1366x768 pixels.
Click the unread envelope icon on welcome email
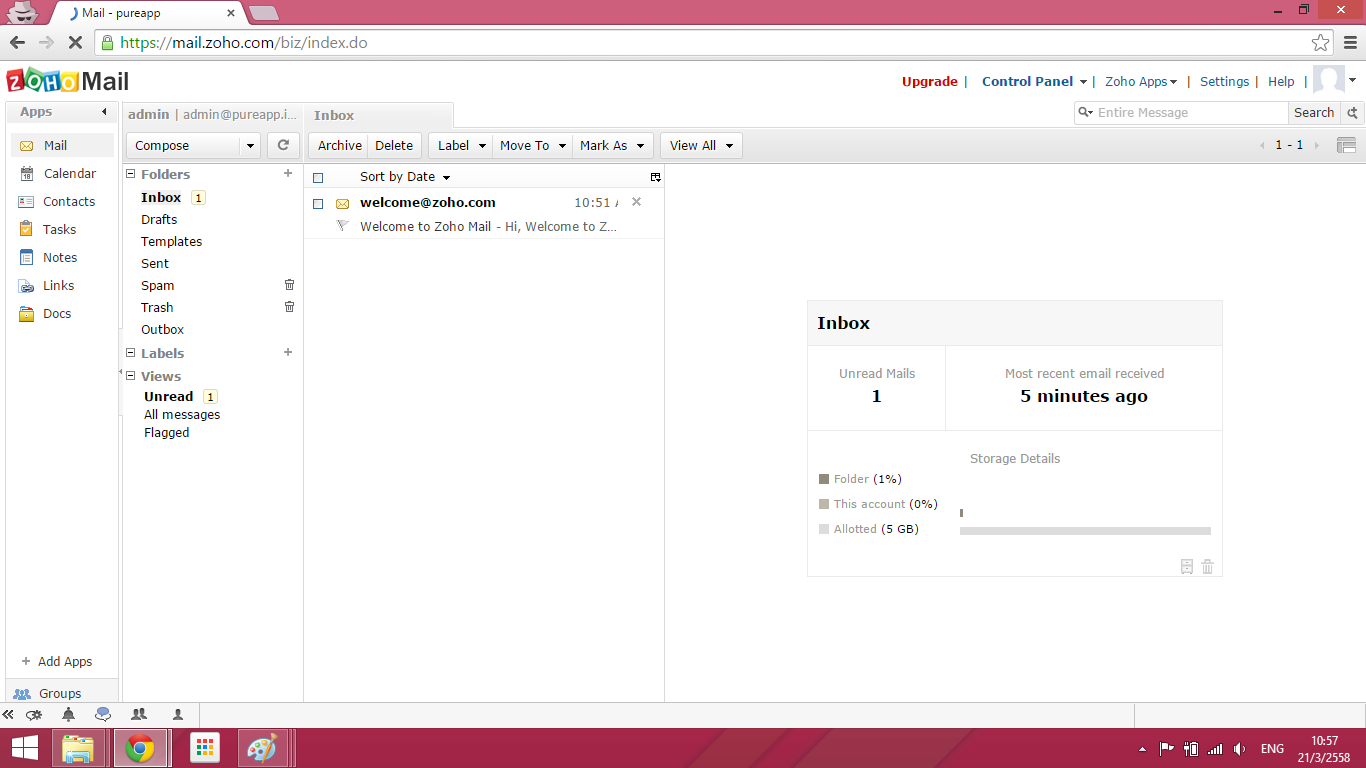(342, 203)
